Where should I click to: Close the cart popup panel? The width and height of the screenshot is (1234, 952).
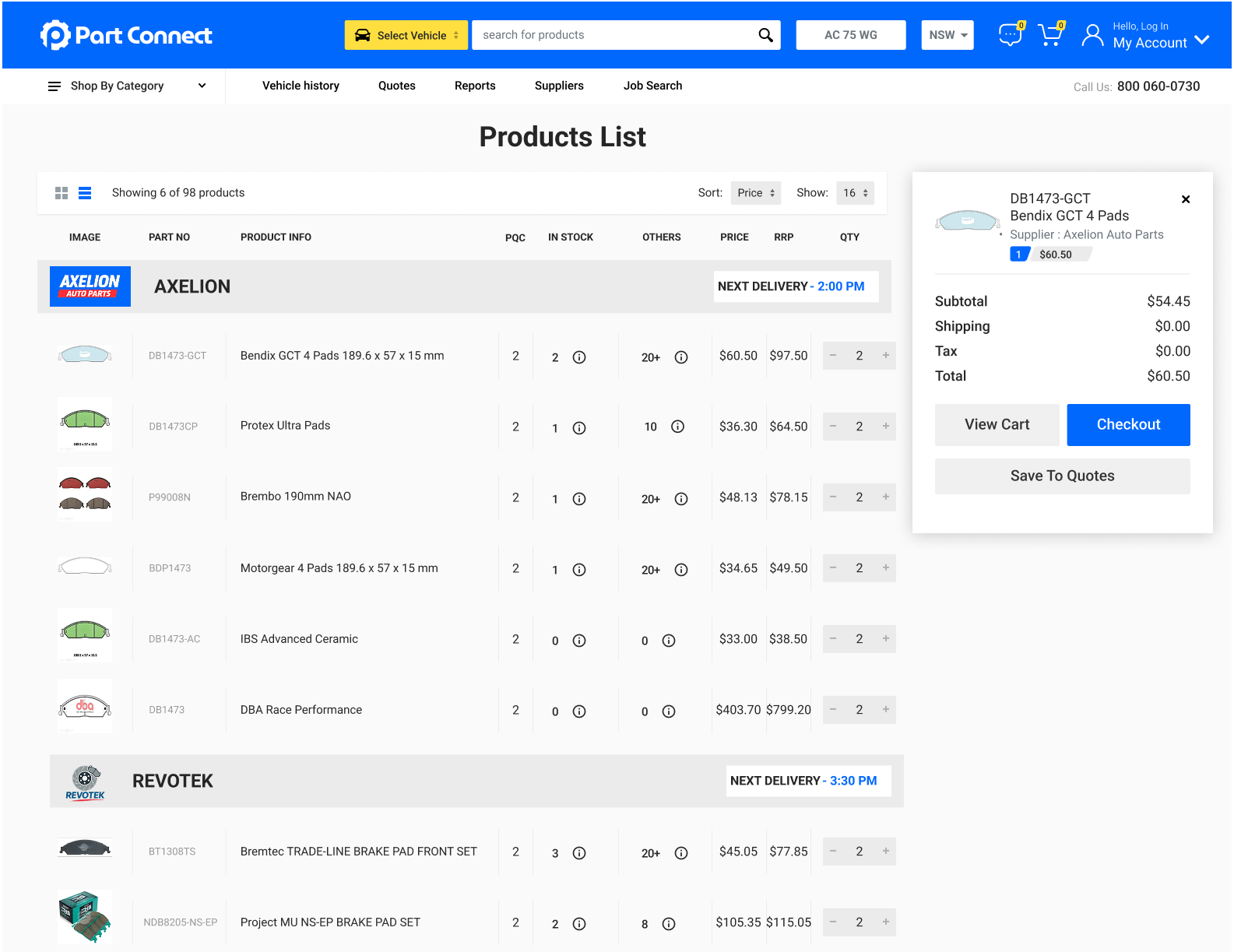tap(1186, 199)
